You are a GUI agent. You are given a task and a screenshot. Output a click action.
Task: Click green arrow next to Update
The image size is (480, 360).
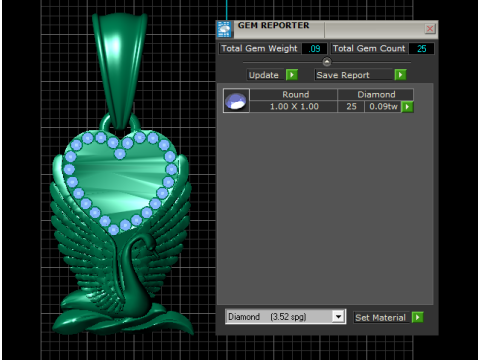pyautogui.click(x=292, y=75)
